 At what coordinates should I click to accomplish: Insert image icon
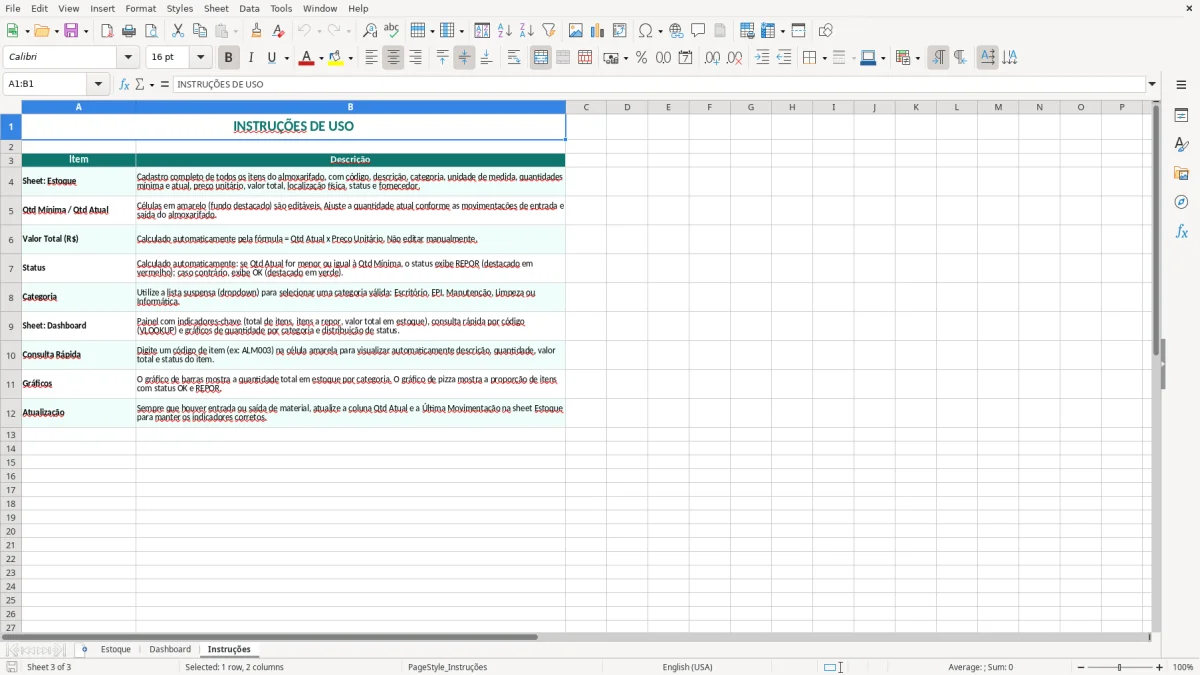576,31
